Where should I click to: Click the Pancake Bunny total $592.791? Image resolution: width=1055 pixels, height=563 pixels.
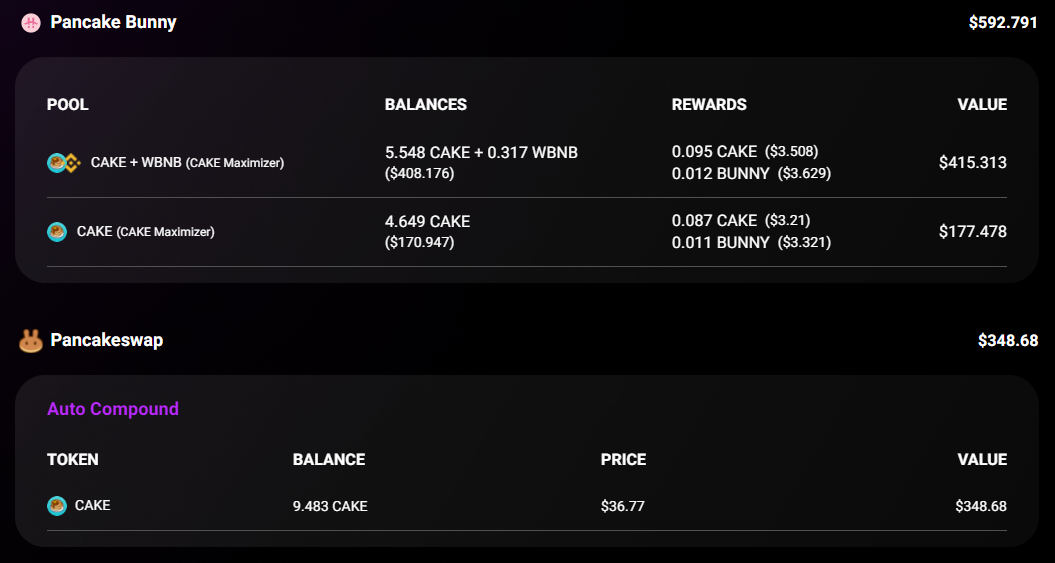pyautogui.click(x=1003, y=23)
